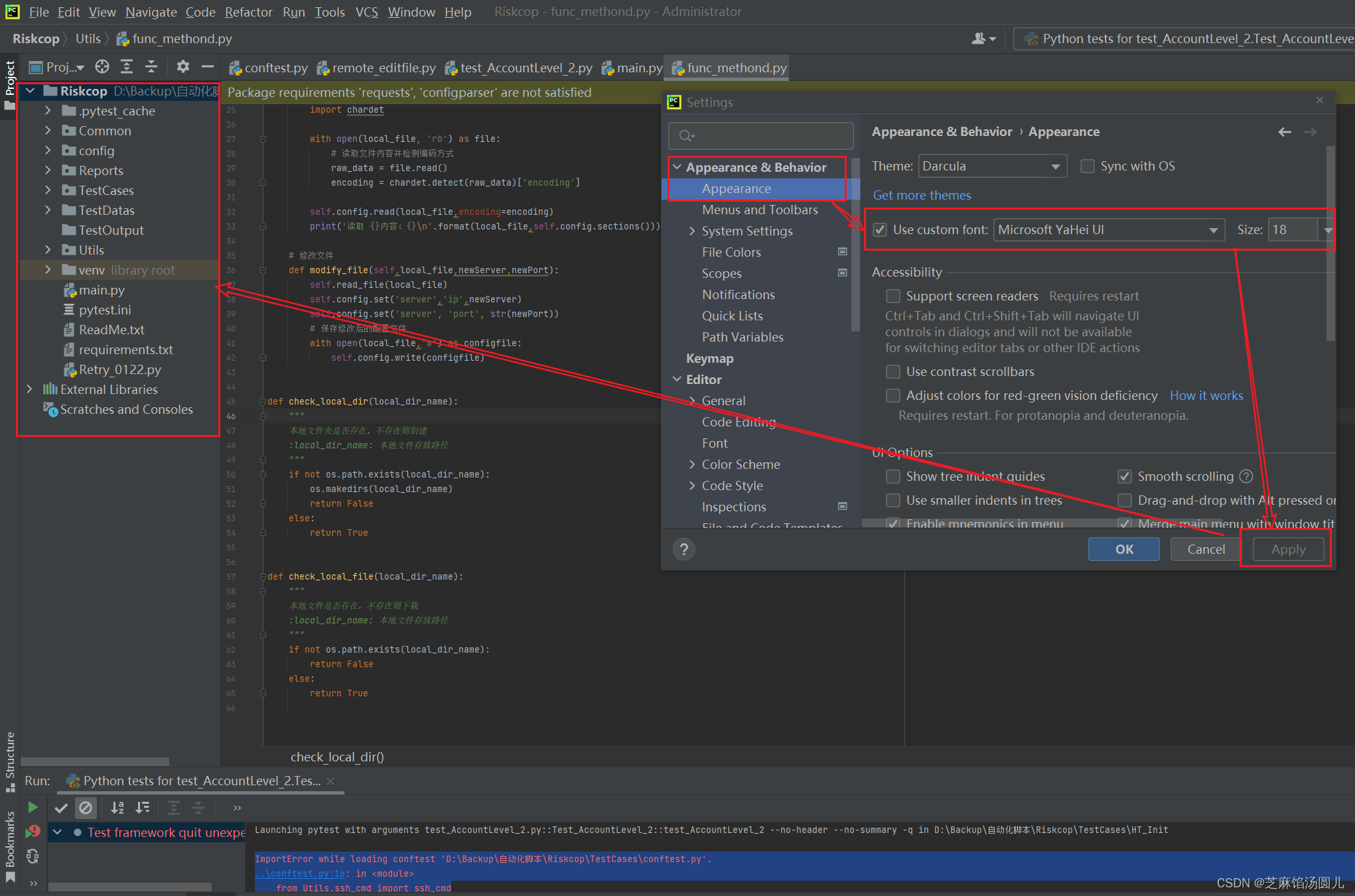
Task: Open Project panel settings gear
Action: pos(183,67)
